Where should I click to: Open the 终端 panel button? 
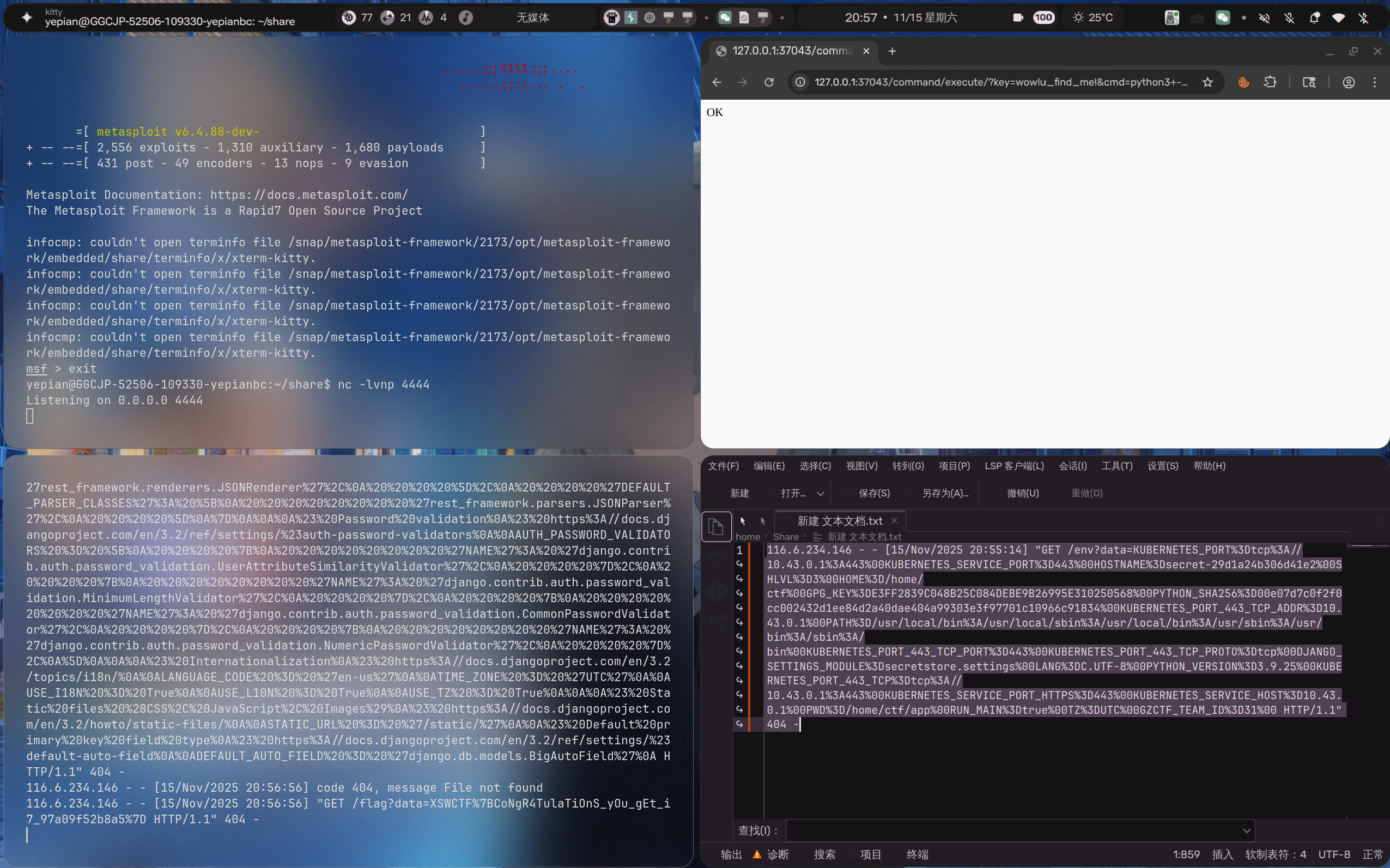[x=916, y=854]
